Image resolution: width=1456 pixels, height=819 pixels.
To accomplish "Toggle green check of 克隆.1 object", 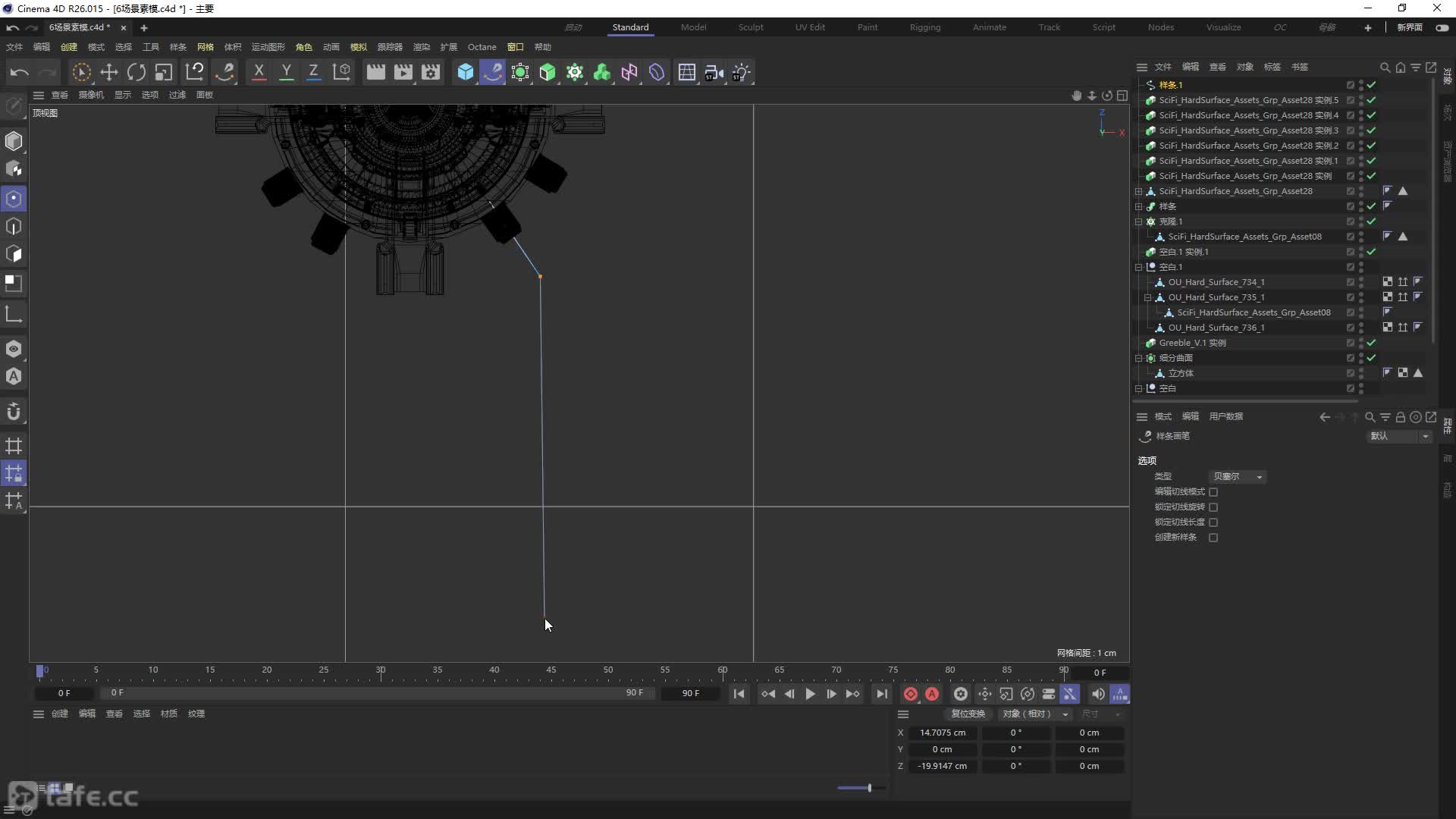I will point(1372,221).
